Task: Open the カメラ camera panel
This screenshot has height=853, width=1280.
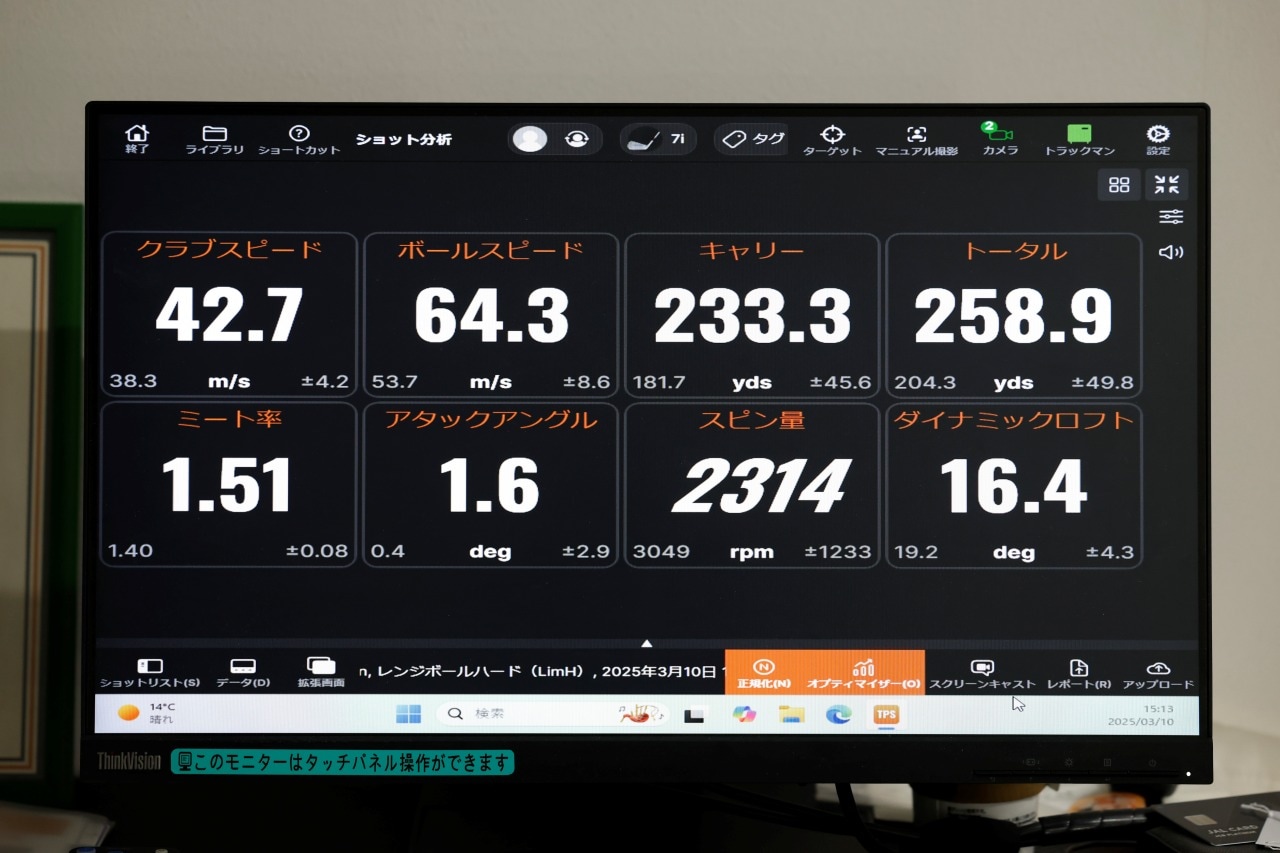Action: coord(998,139)
